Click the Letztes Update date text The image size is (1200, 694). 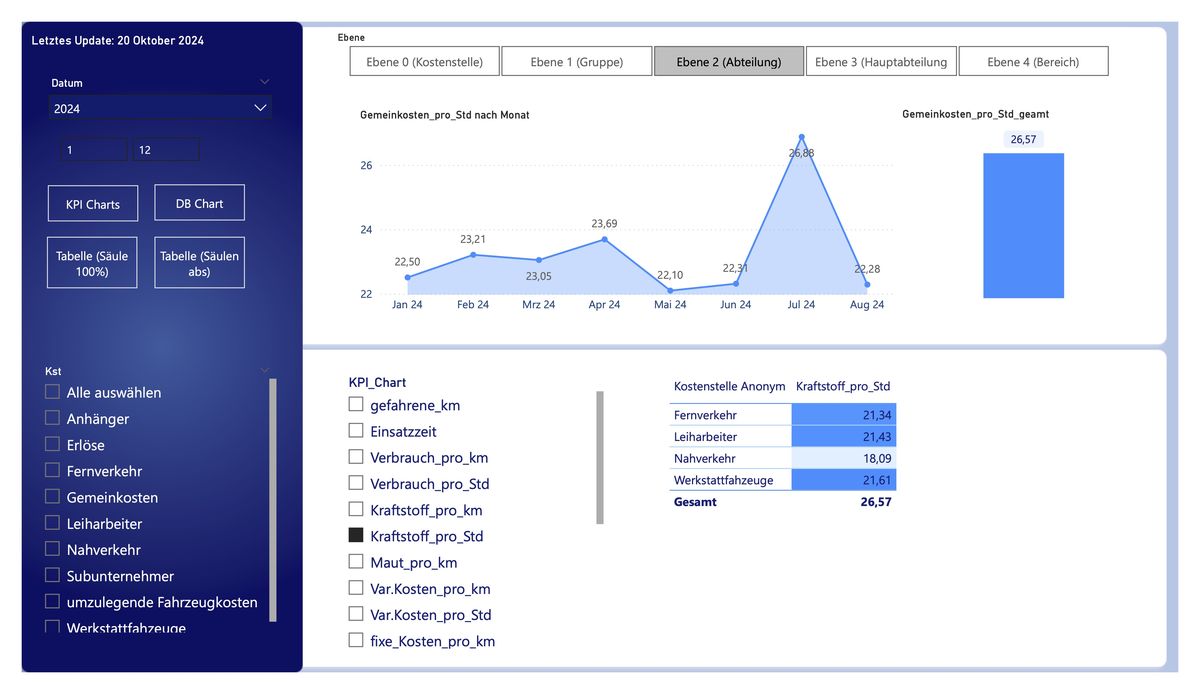click(x=118, y=41)
